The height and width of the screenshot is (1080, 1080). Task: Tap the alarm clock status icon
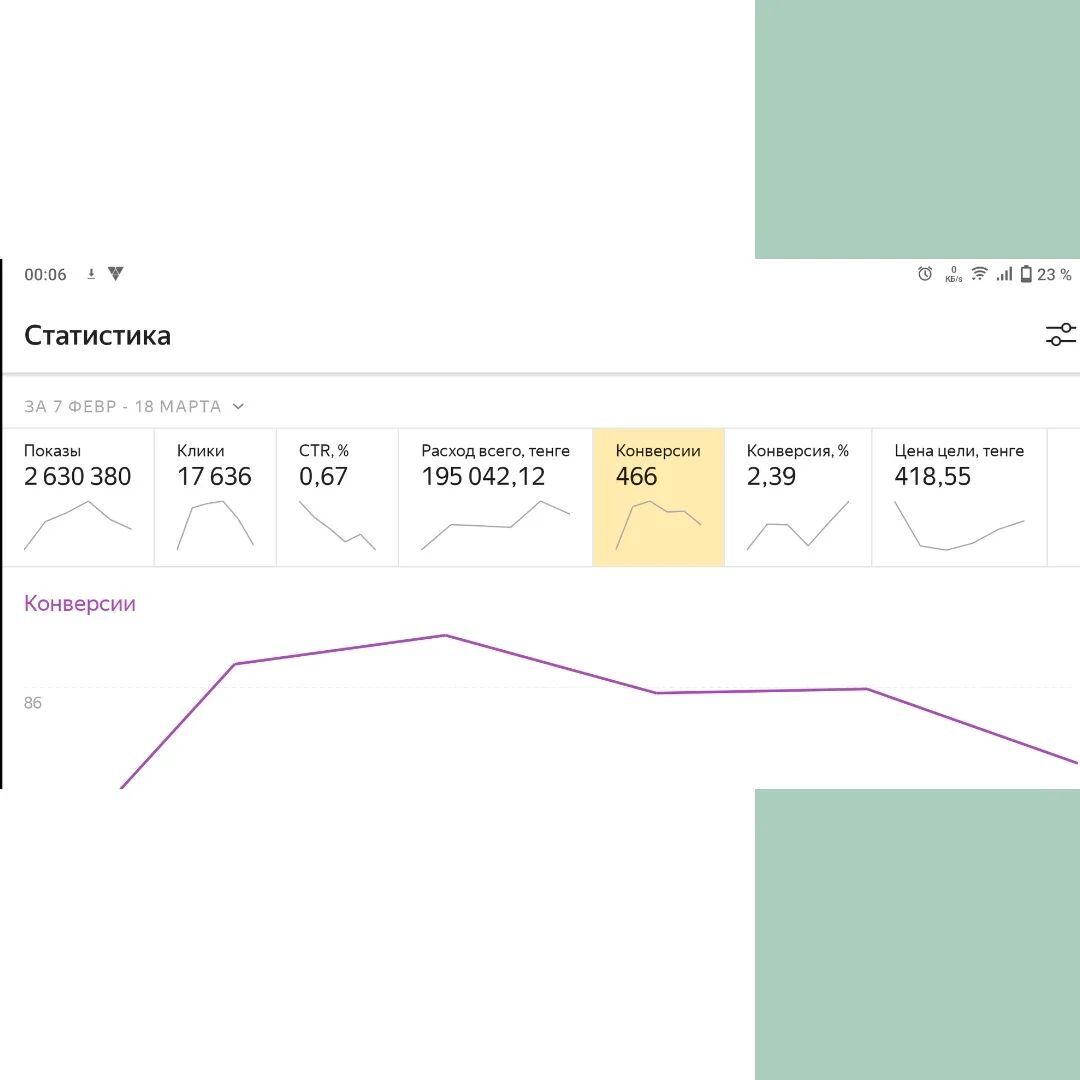point(925,274)
